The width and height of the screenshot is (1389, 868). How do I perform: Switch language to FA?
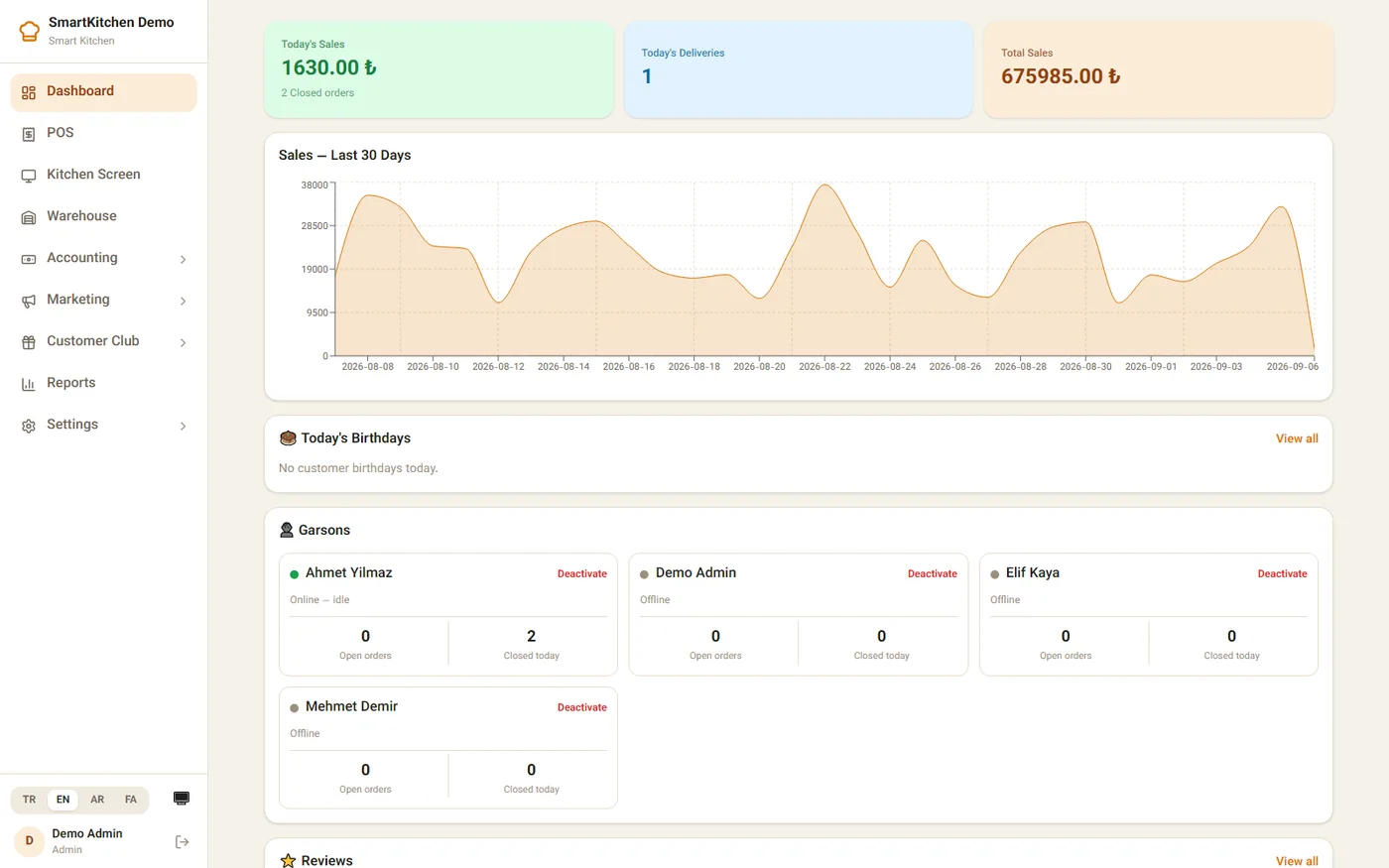pos(131,800)
